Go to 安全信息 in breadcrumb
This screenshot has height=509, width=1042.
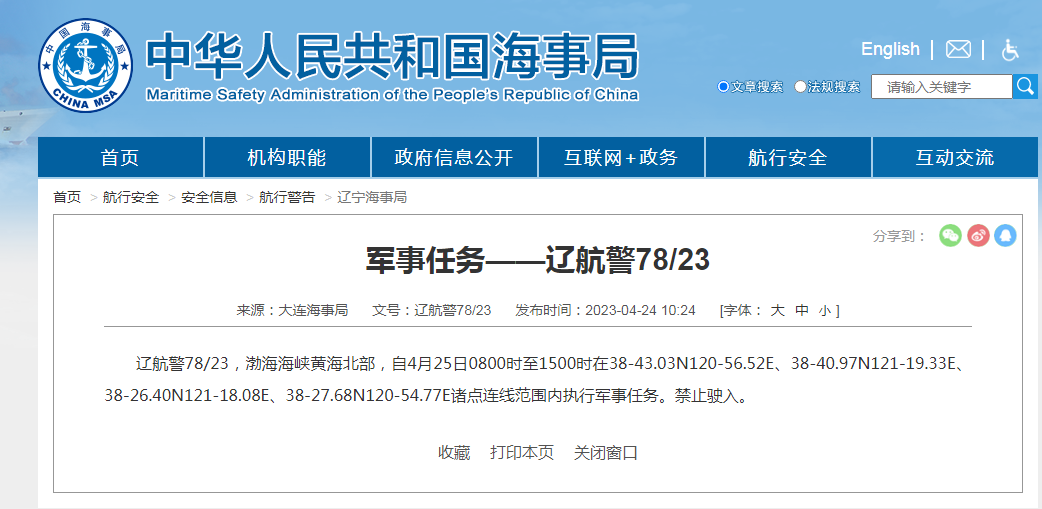click(209, 197)
